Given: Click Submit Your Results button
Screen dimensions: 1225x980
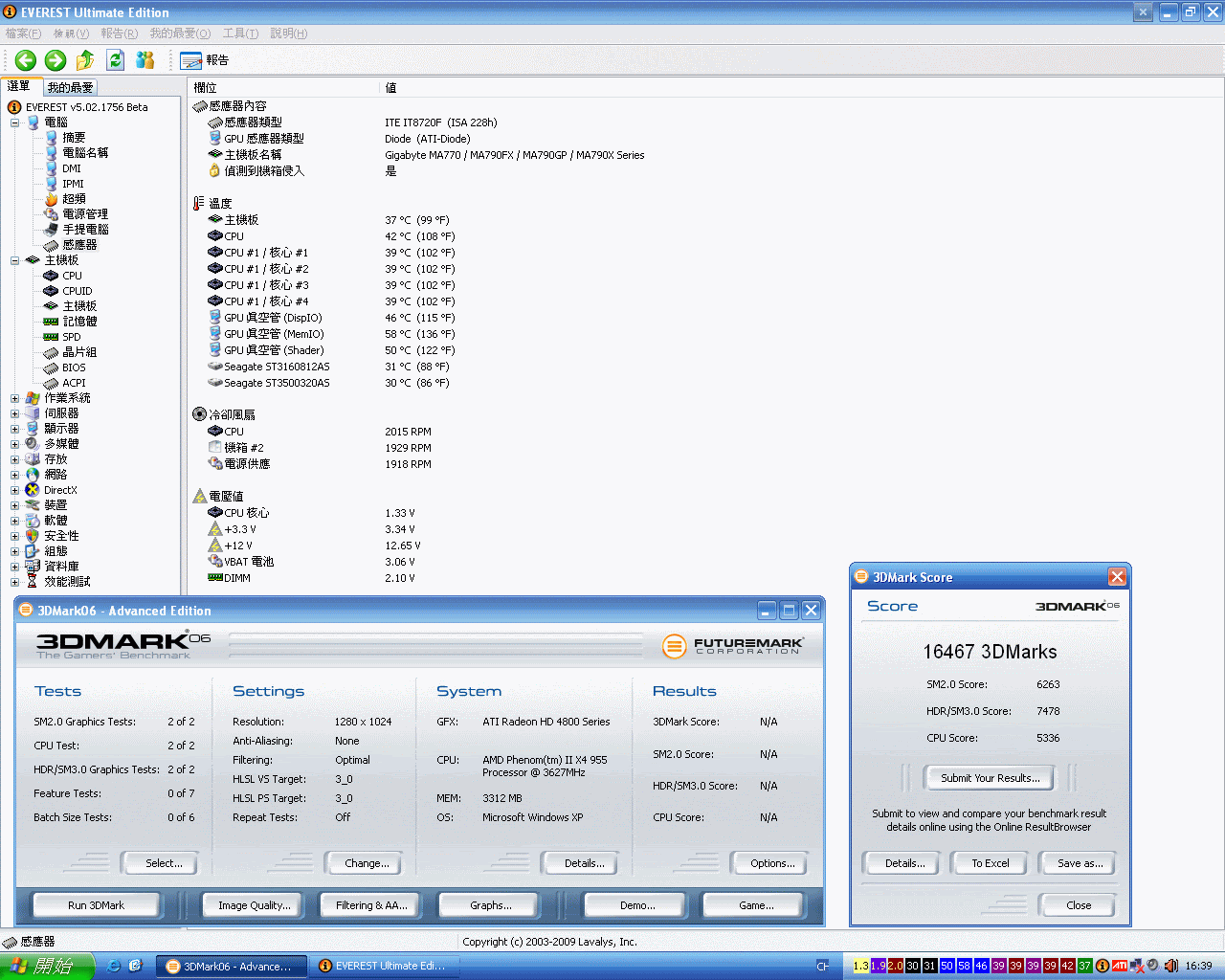Looking at the screenshot, I should [x=990, y=778].
